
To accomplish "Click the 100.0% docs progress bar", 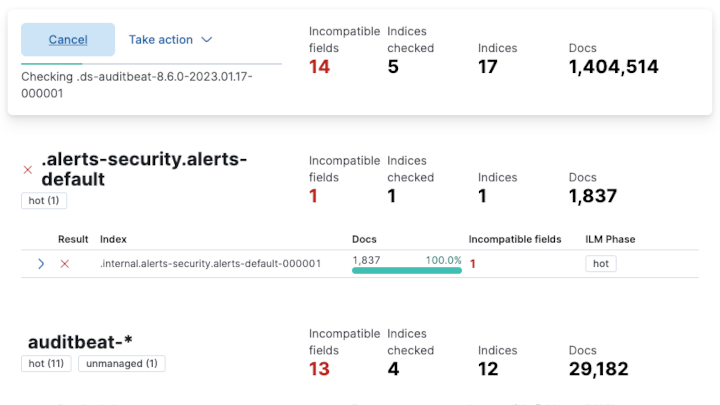I will 406,270.
